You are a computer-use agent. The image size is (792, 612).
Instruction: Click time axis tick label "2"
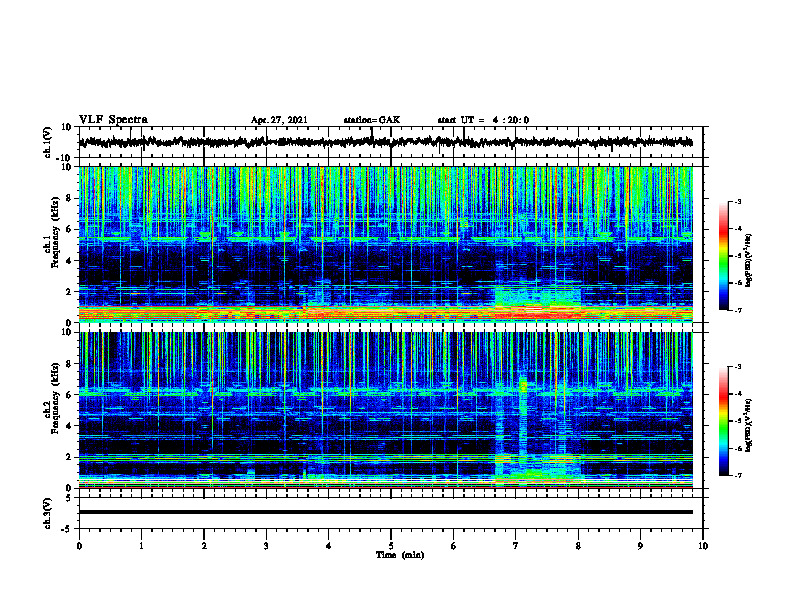click(x=204, y=546)
